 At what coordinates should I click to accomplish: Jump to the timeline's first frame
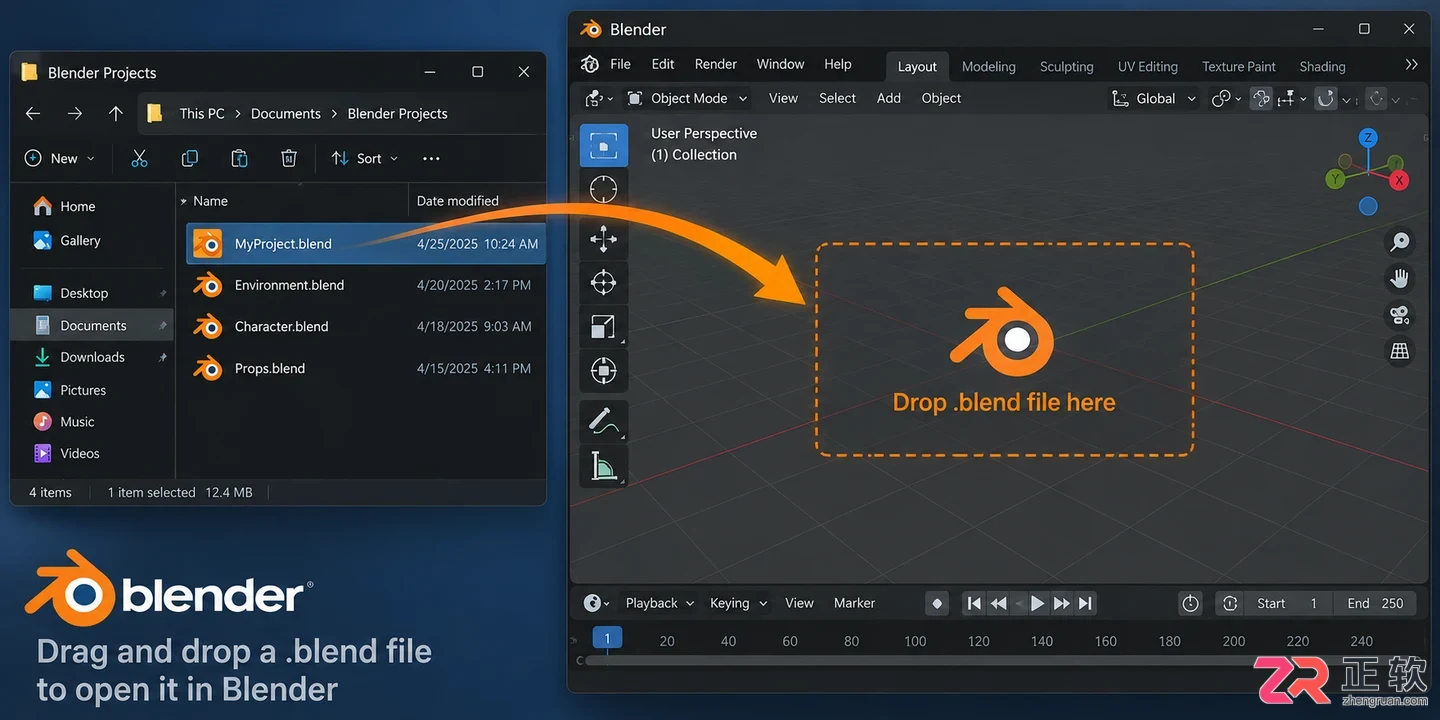(x=974, y=603)
